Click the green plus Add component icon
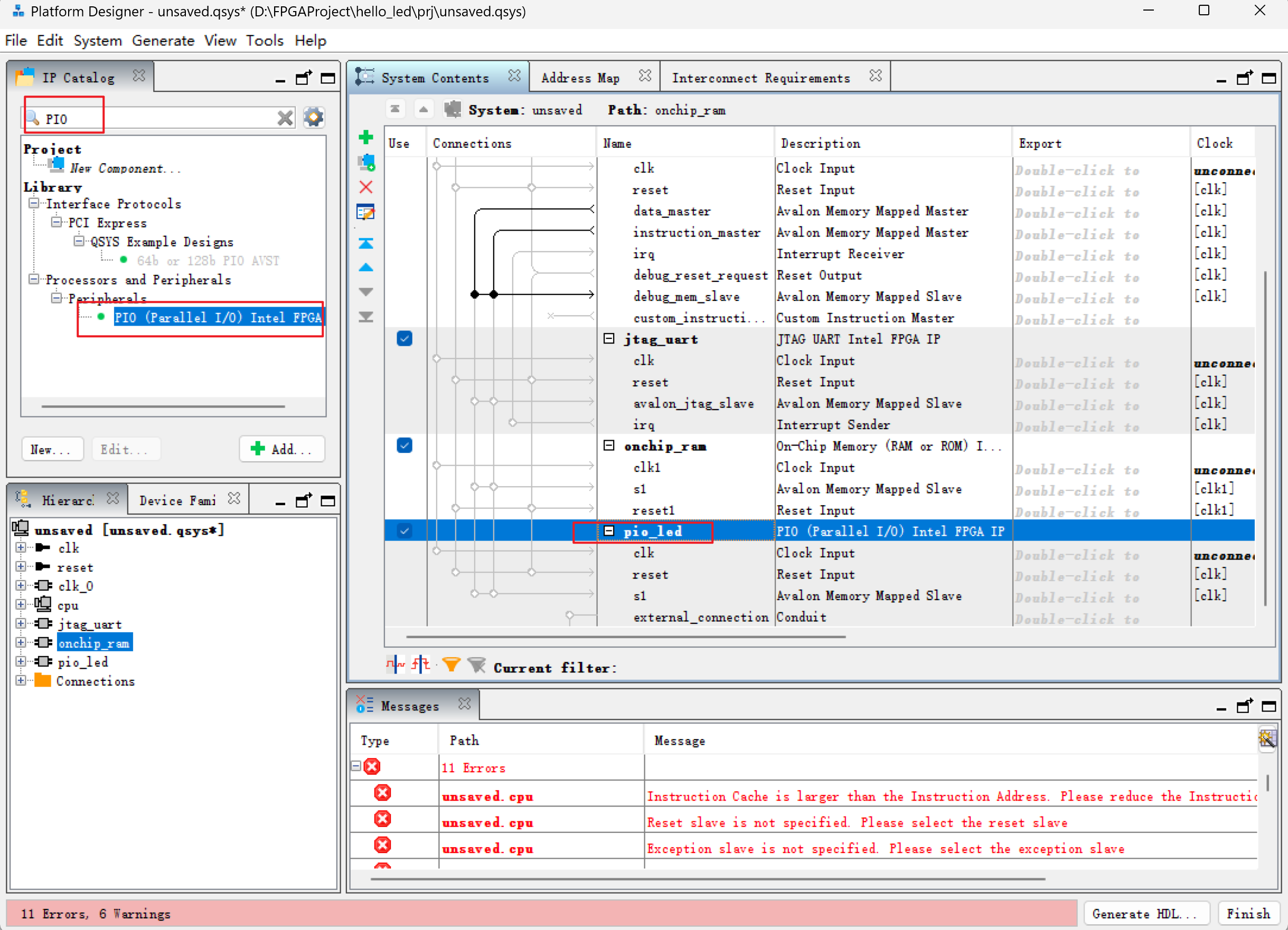1288x930 pixels. point(366,137)
